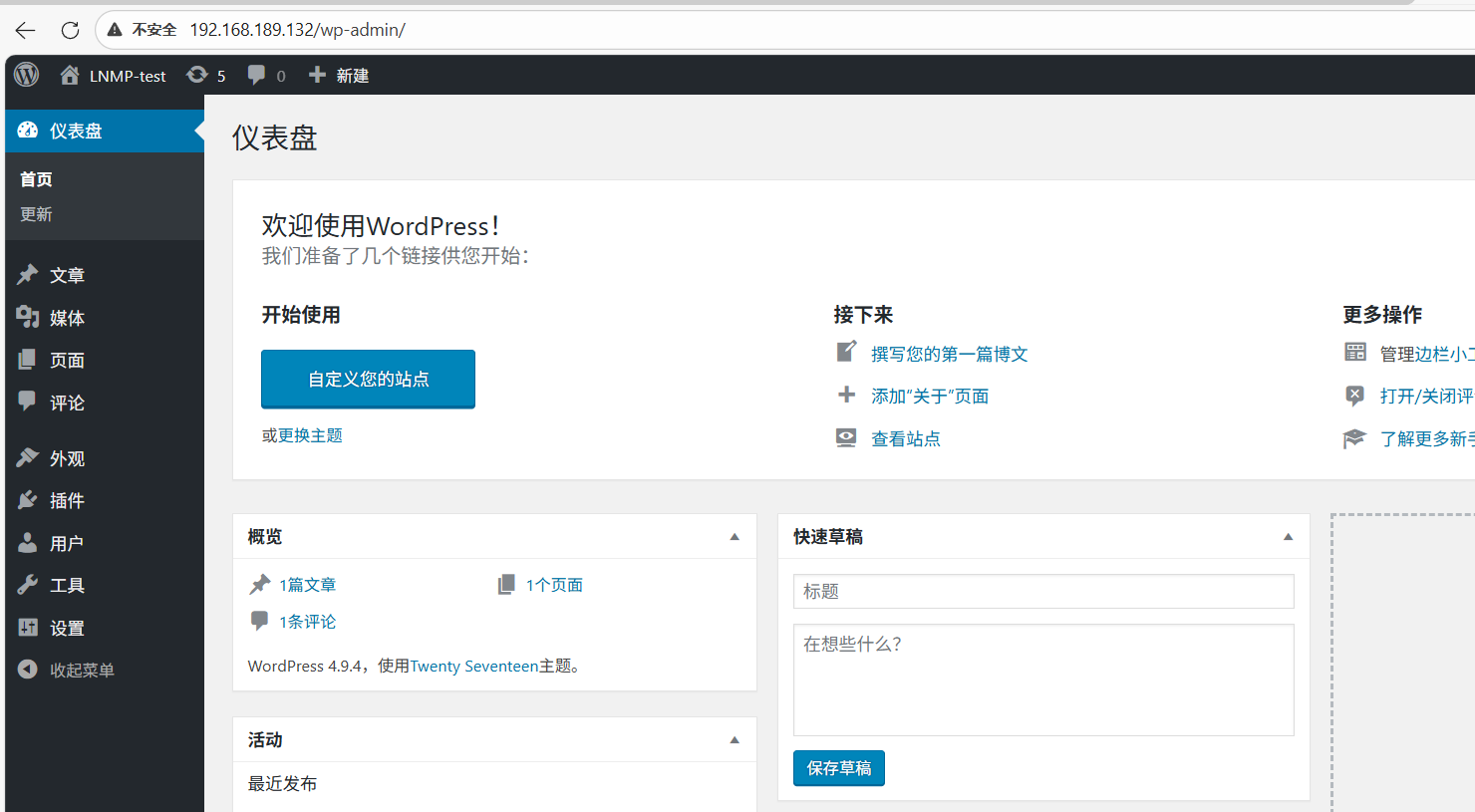Open the 仪表盘 sidebar menu

(x=105, y=131)
